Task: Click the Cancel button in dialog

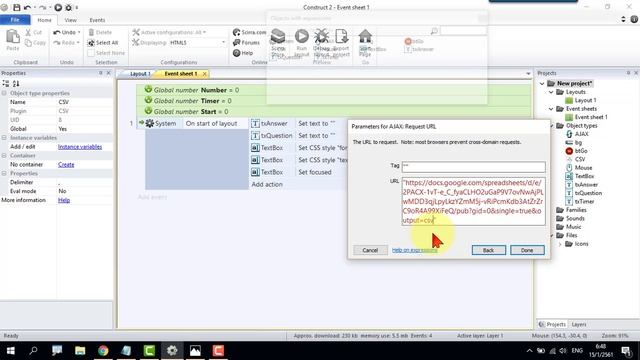Action: [x=370, y=250]
